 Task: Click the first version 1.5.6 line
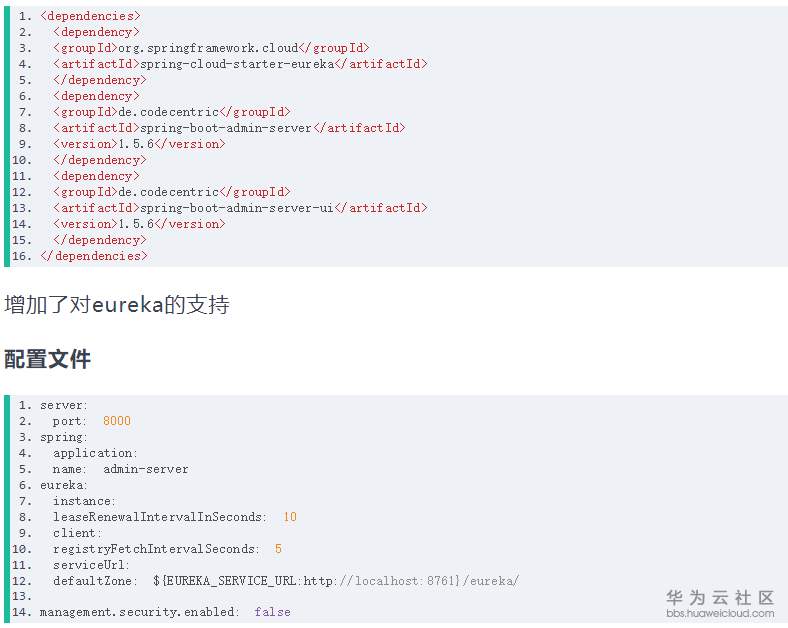[x=138, y=144]
